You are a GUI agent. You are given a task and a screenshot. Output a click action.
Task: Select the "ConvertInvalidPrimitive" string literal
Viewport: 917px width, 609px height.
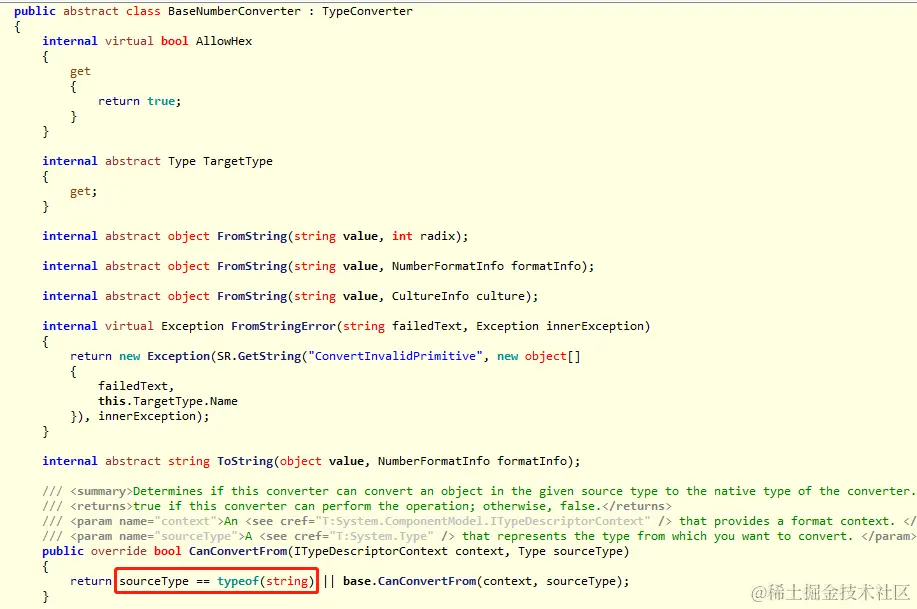395,356
